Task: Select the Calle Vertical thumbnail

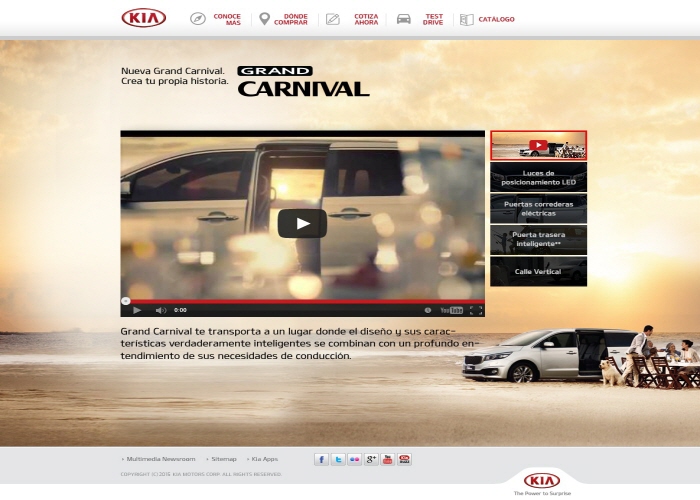Action: [538, 271]
